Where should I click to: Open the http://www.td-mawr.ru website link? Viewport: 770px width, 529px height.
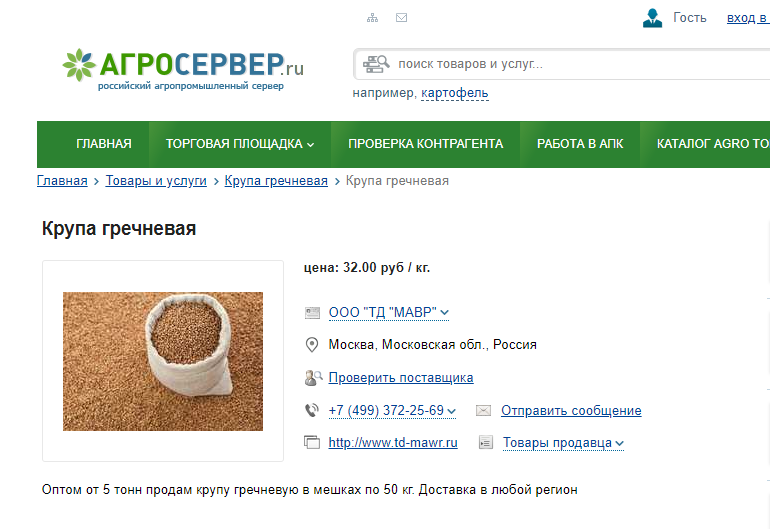coord(393,443)
